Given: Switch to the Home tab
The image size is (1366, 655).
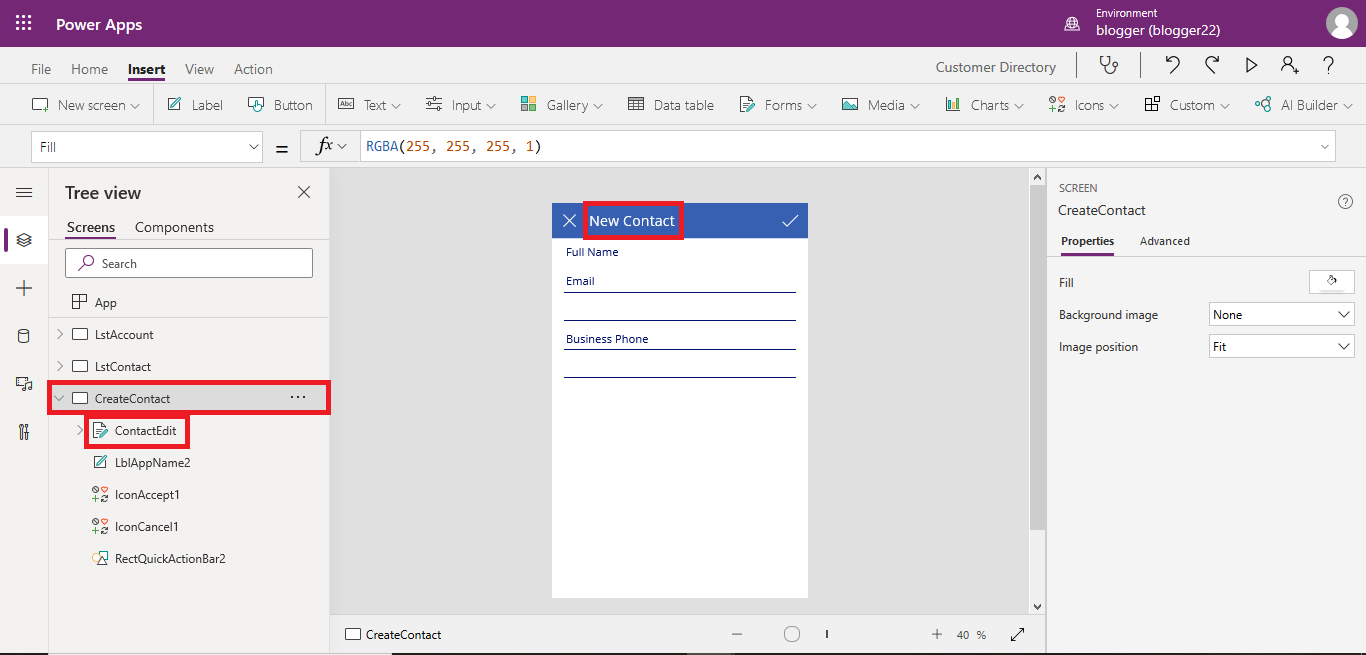Looking at the screenshot, I should [x=89, y=69].
